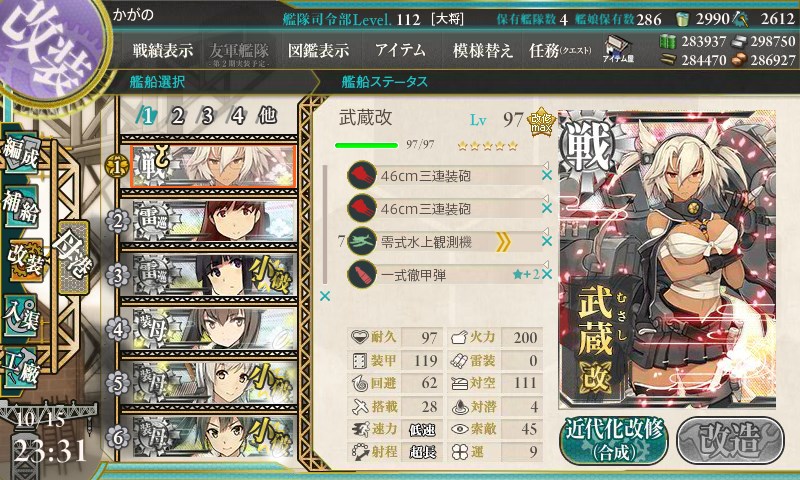Open the 入渠 docking side icon

[x=20, y=315]
